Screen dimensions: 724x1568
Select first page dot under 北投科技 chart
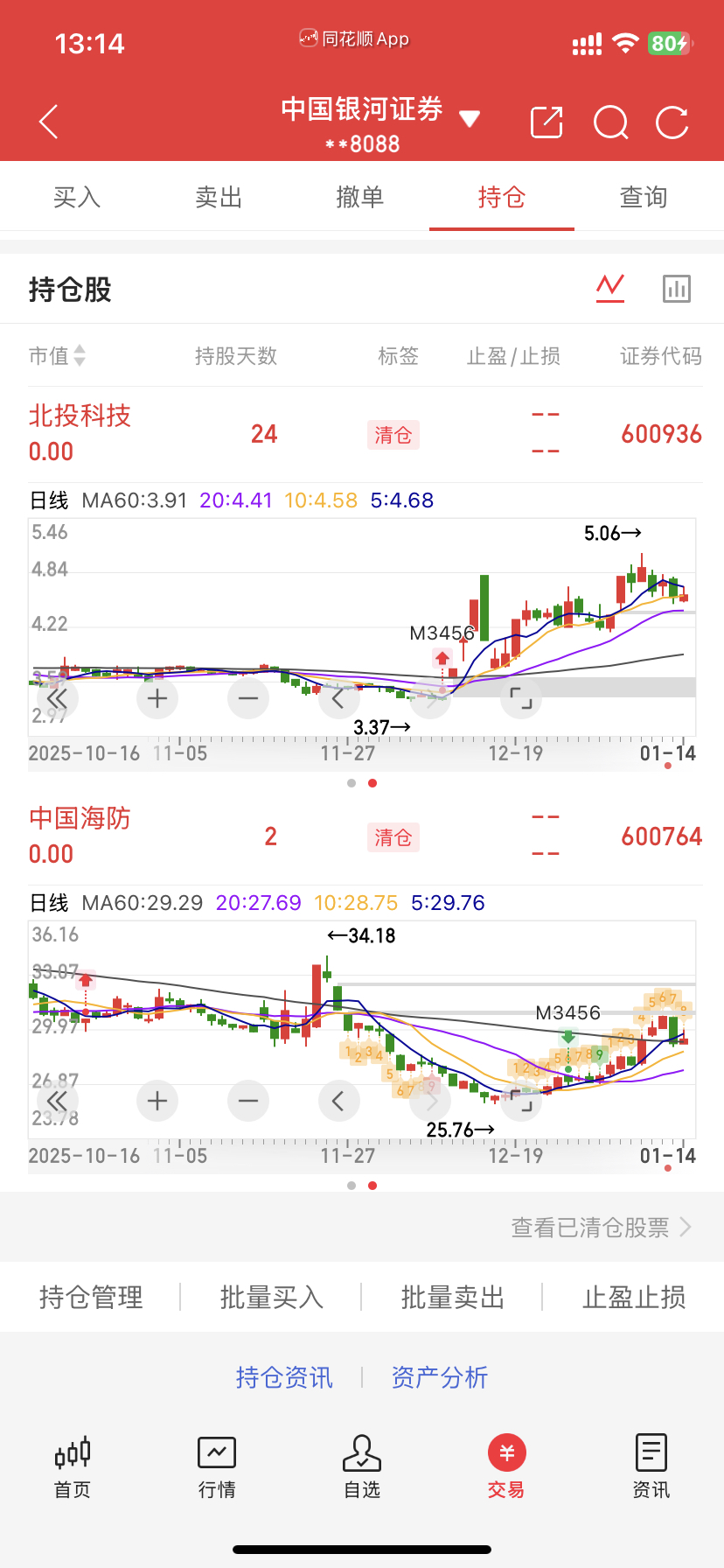pos(352,783)
